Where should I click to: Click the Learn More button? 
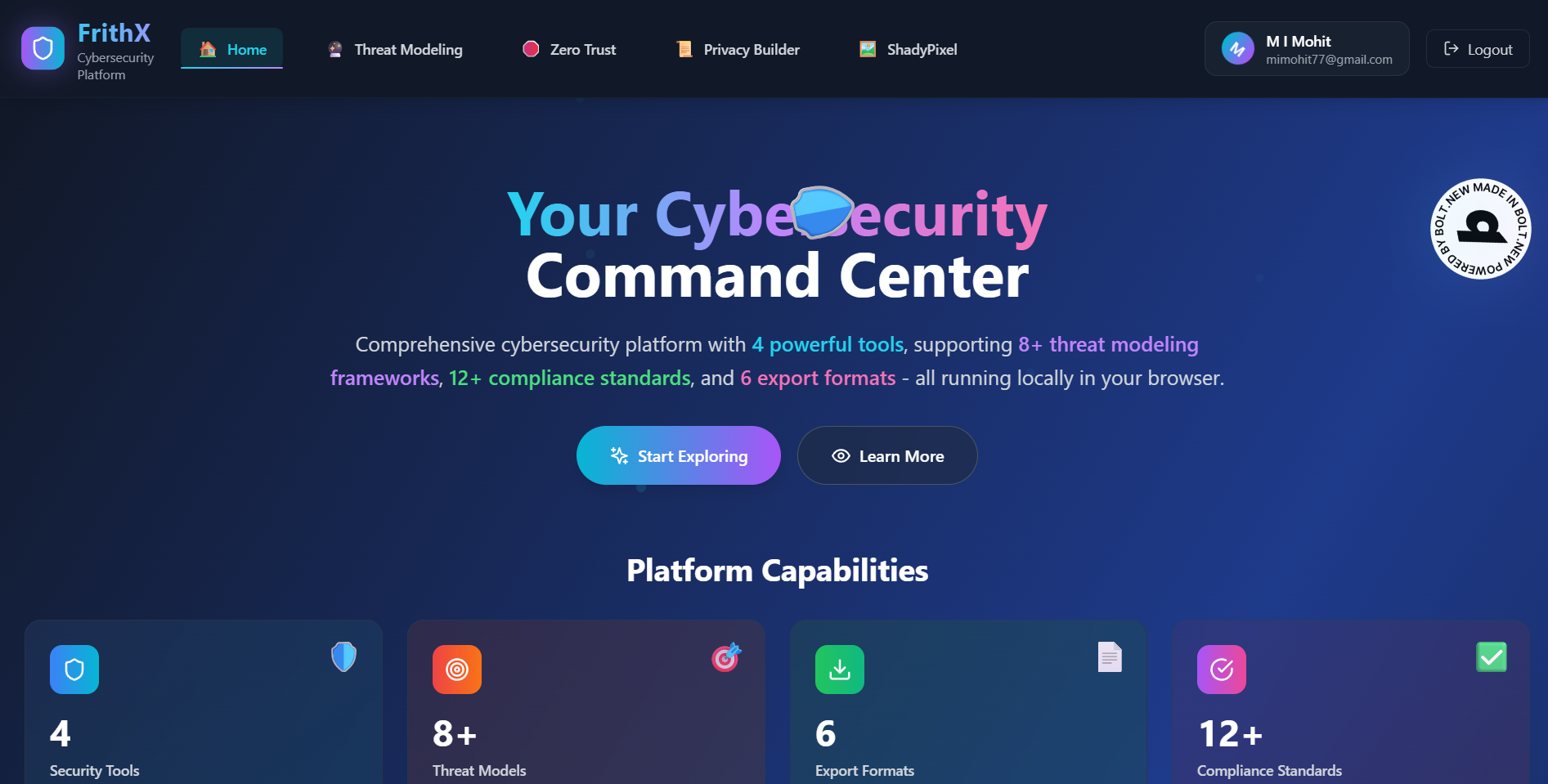[887, 455]
